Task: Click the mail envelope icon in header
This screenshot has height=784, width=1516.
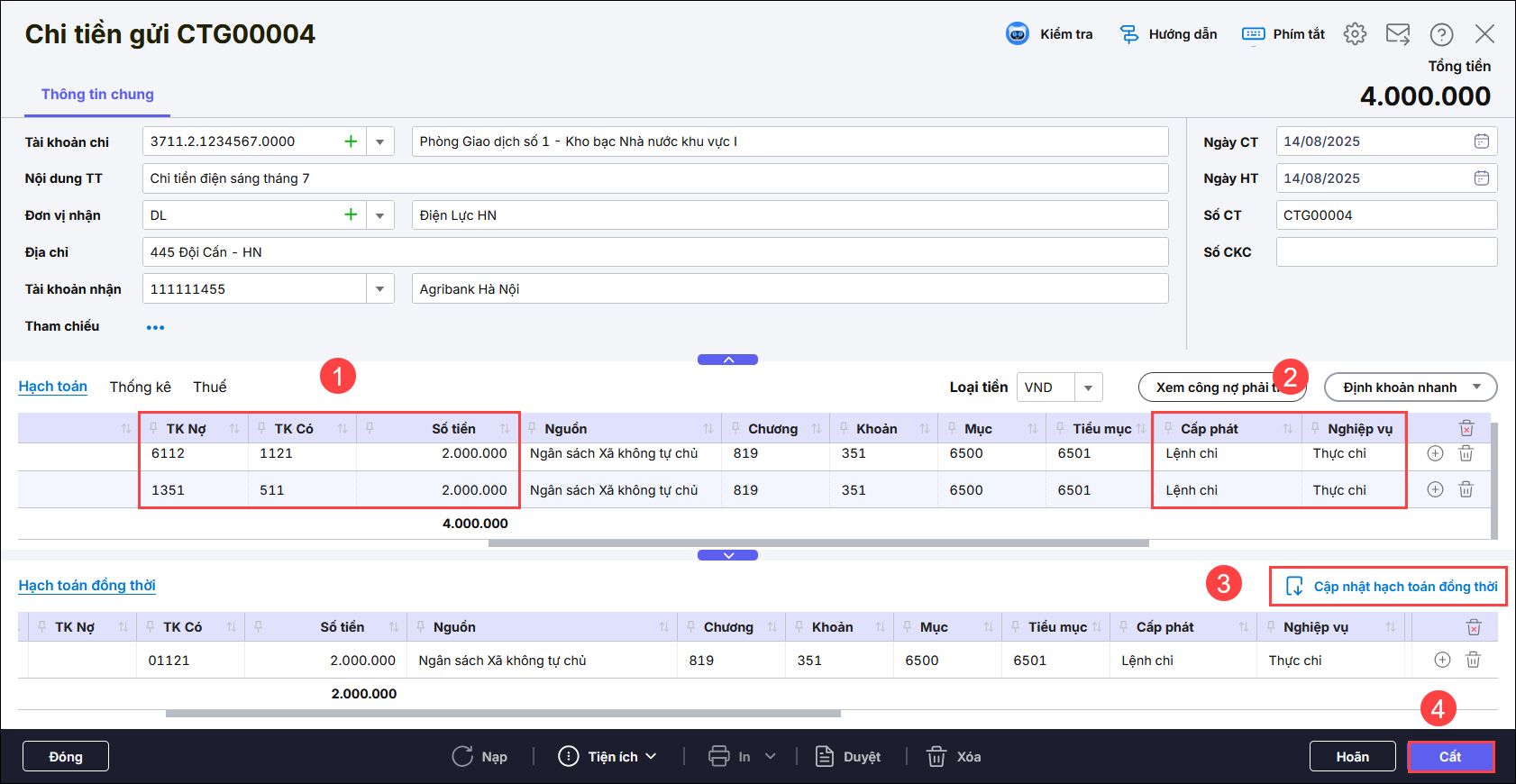Action: point(1397,34)
